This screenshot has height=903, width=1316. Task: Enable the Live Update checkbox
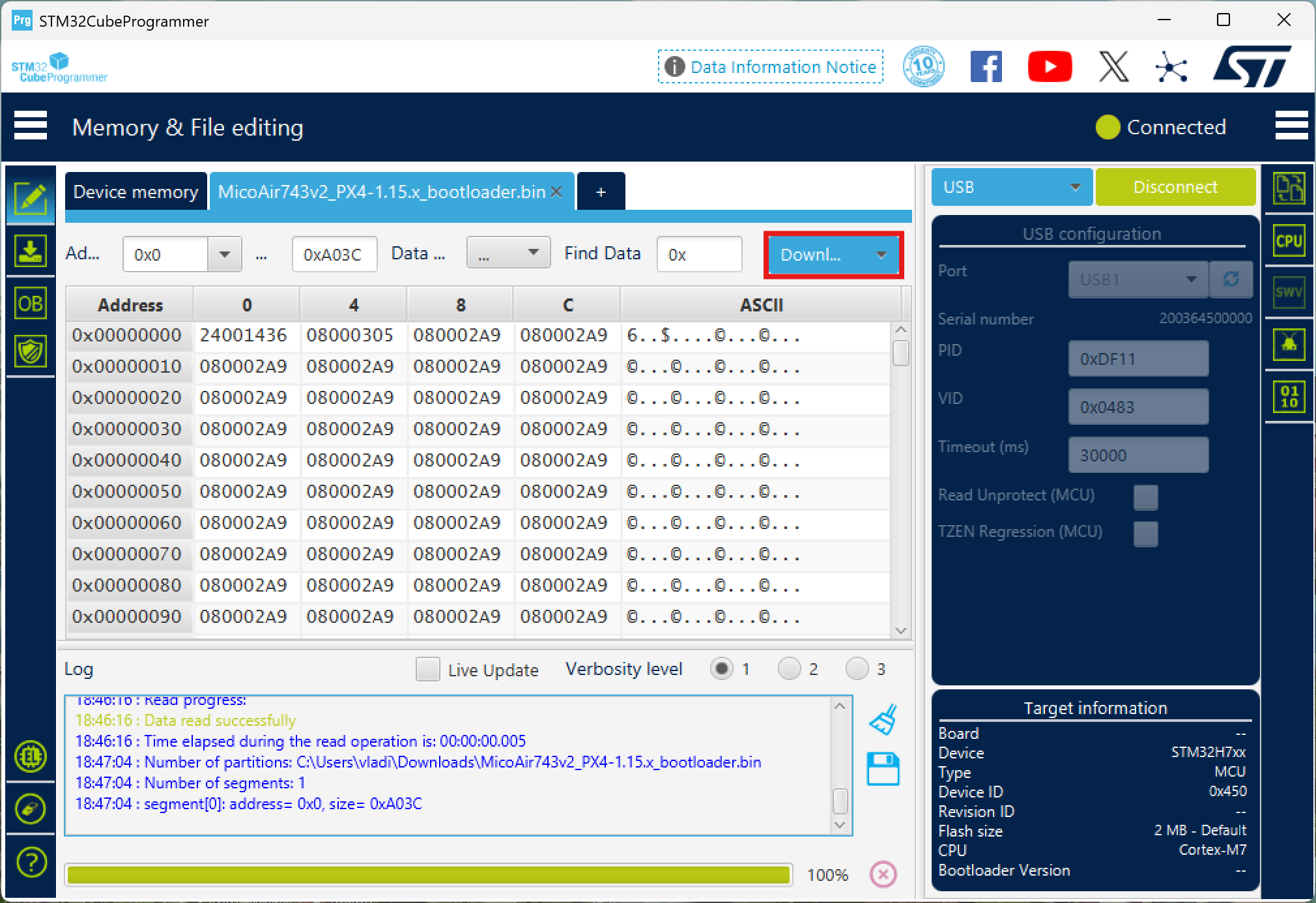427,669
